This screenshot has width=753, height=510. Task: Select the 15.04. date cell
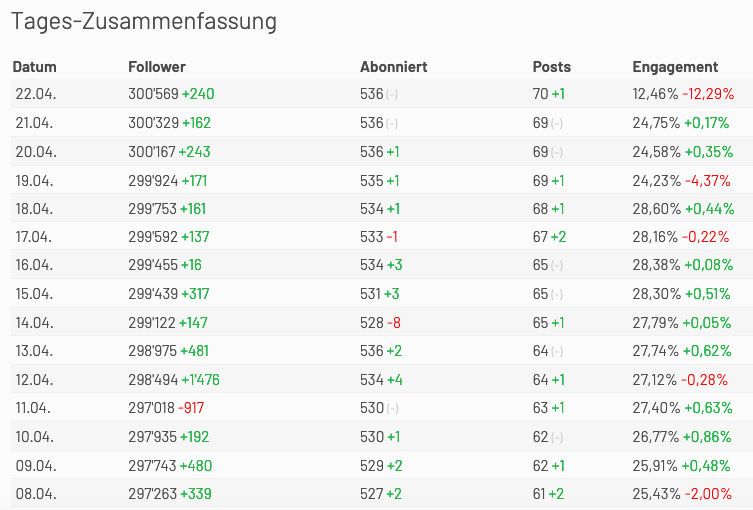point(34,294)
